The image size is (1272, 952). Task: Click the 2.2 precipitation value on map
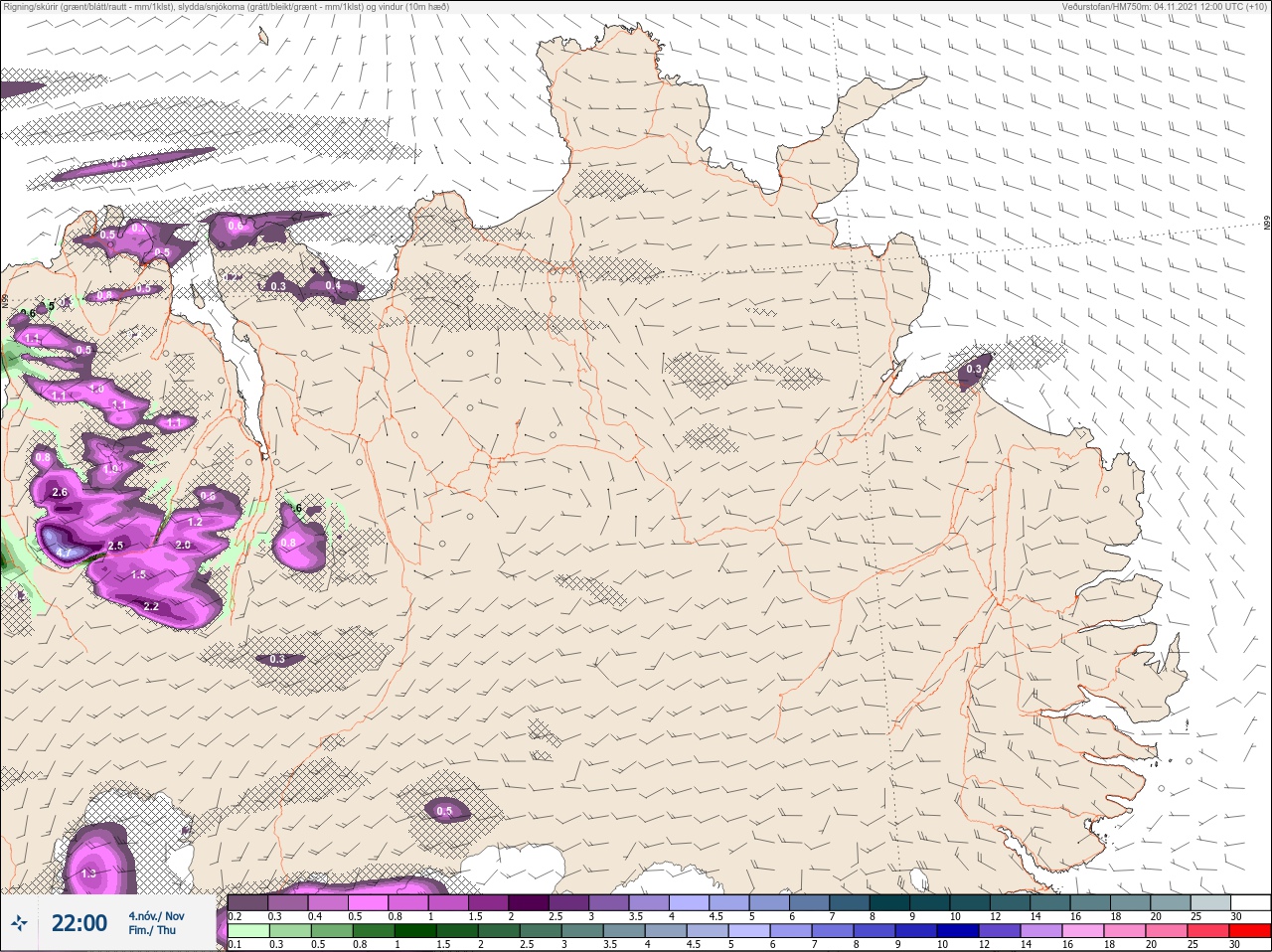click(x=151, y=606)
